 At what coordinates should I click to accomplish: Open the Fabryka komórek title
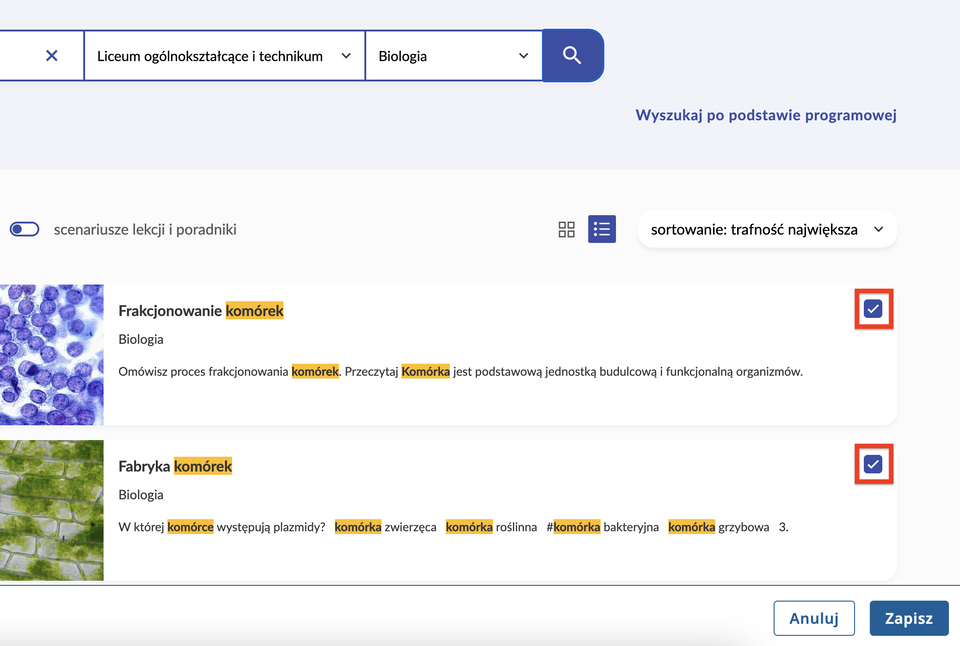tap(175, 466)
